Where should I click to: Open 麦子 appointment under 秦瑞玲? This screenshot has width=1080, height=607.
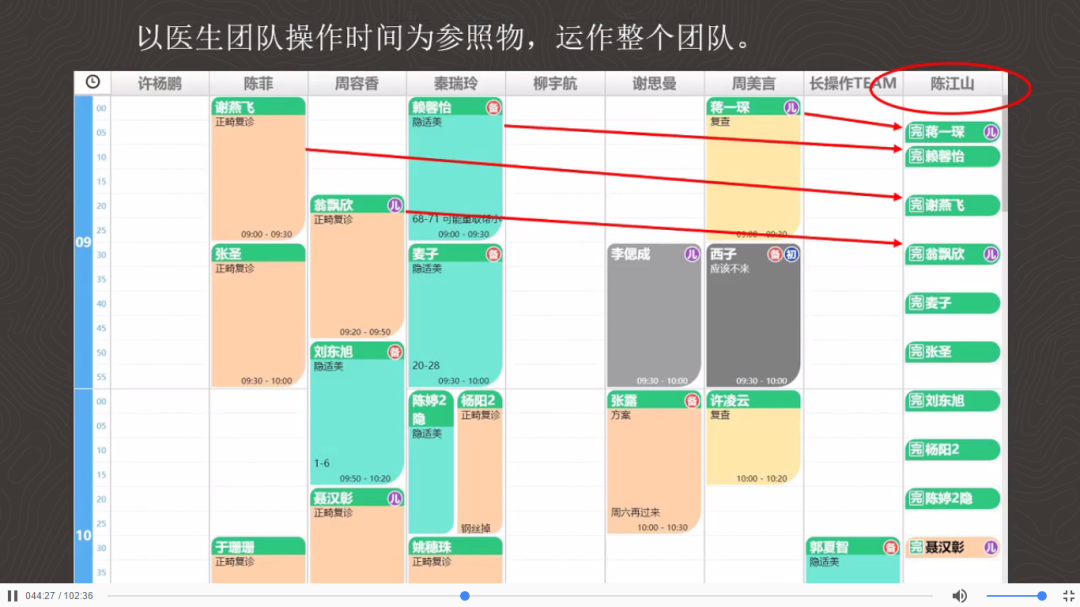coord(456,316)
